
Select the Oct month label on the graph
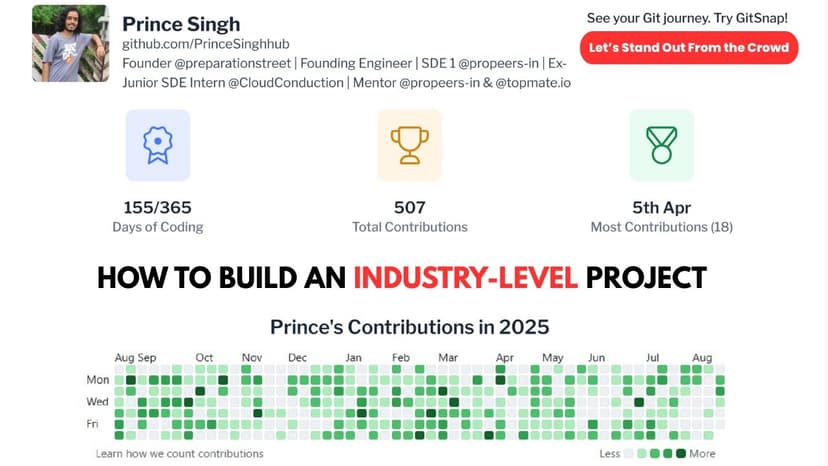tap(204, 357)
